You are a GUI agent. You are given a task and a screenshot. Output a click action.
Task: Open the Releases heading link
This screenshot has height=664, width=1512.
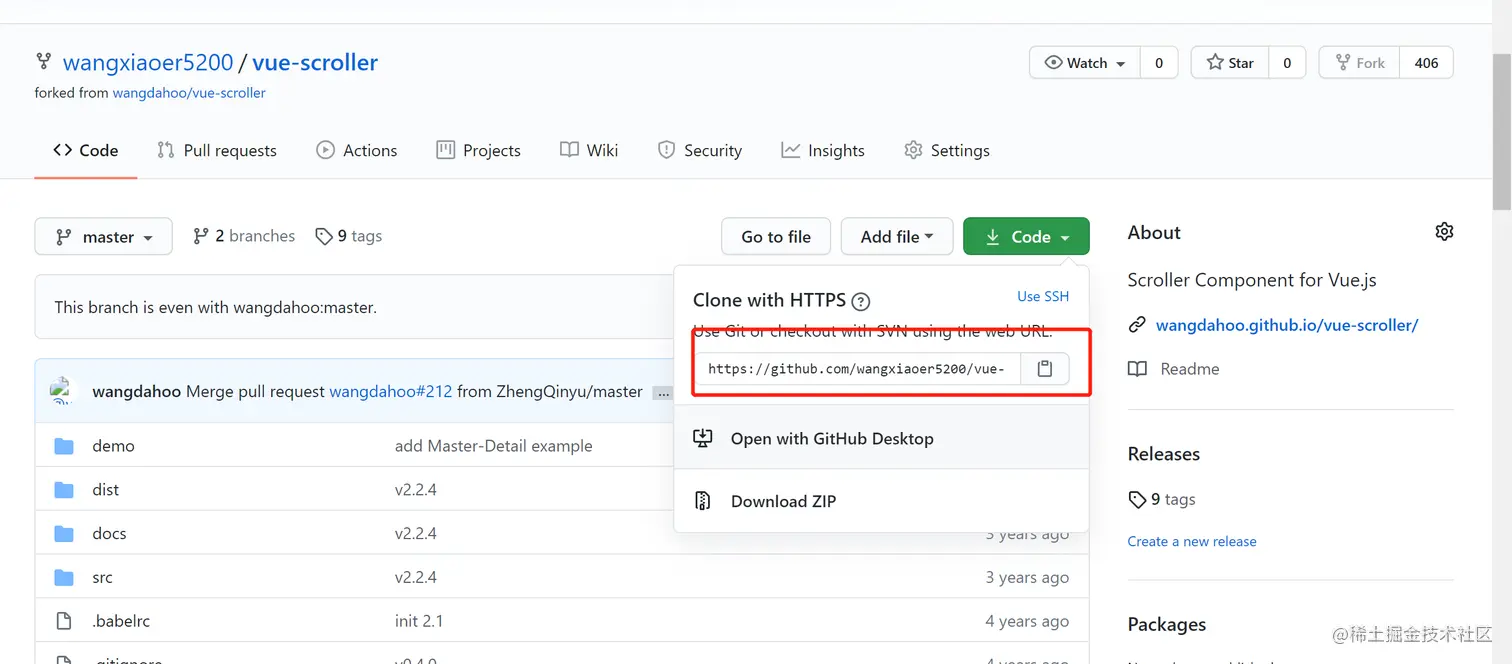[x=1164, y=454]
